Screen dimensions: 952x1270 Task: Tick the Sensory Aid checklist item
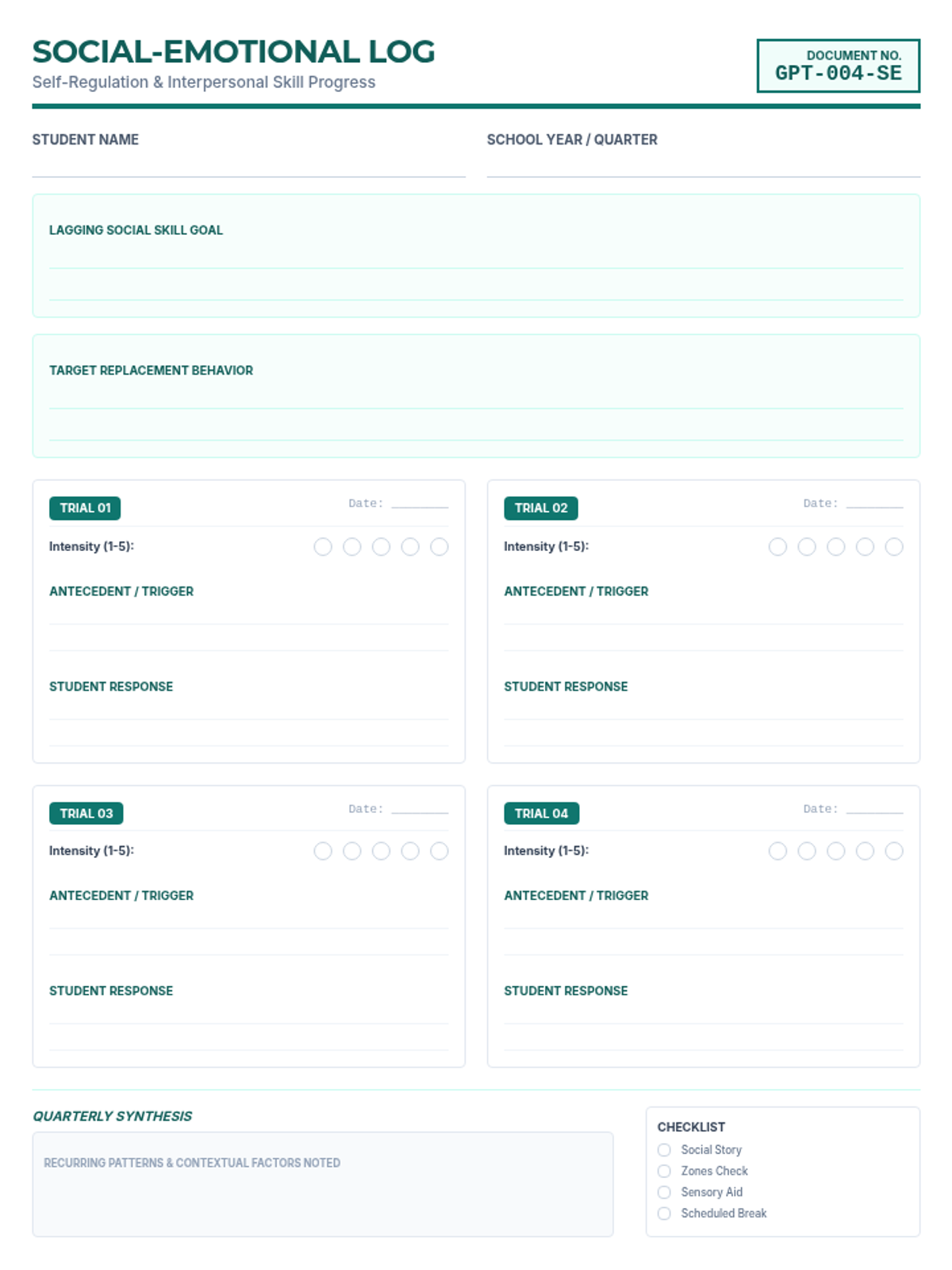pos(664,1192)
